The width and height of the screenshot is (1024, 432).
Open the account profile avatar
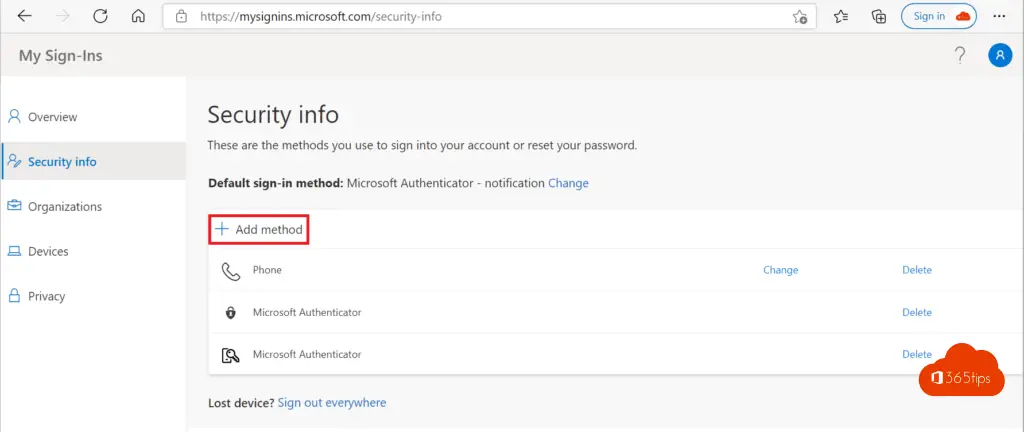pos(1000,56)
